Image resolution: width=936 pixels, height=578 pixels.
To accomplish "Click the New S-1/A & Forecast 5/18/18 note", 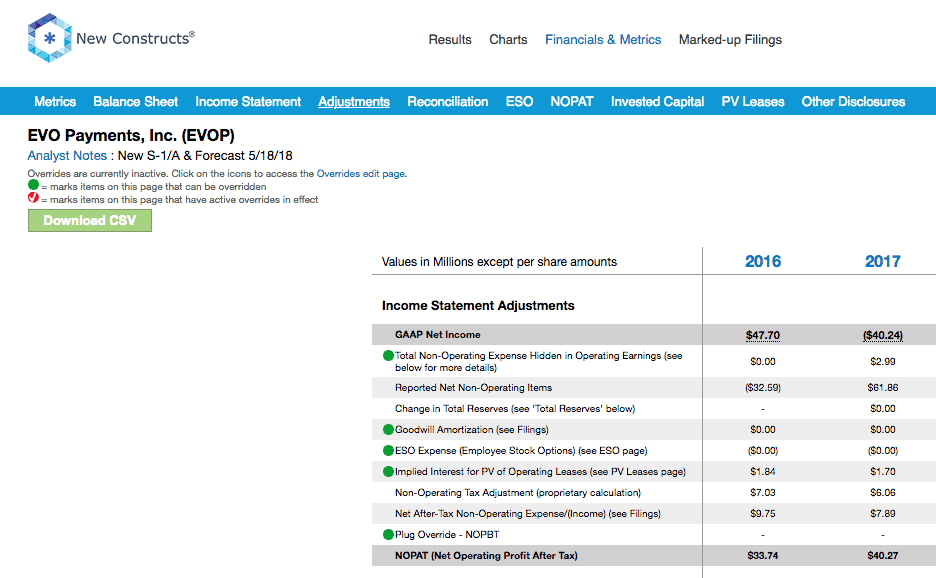I will tap(205, 156).
